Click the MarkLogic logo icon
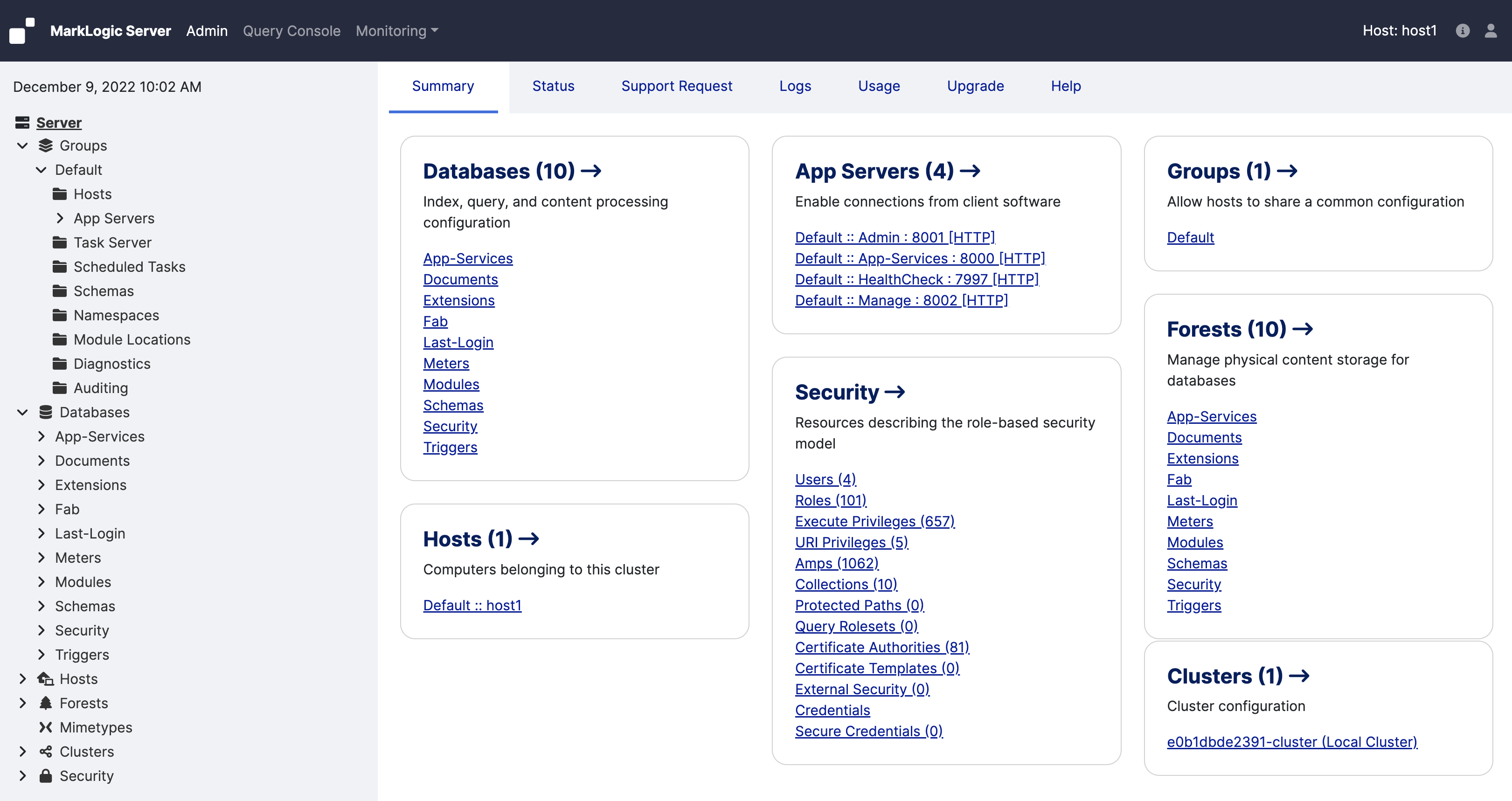Screen dimensions: 1512x801 22,30
